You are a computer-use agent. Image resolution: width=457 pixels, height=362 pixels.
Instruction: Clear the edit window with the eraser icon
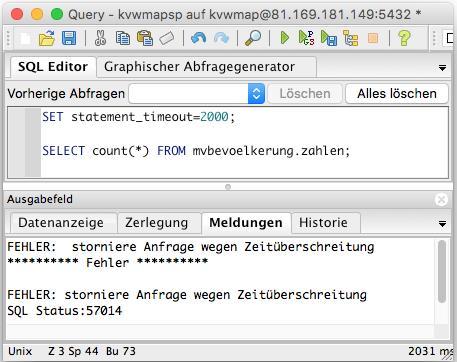tap(167, 38)
